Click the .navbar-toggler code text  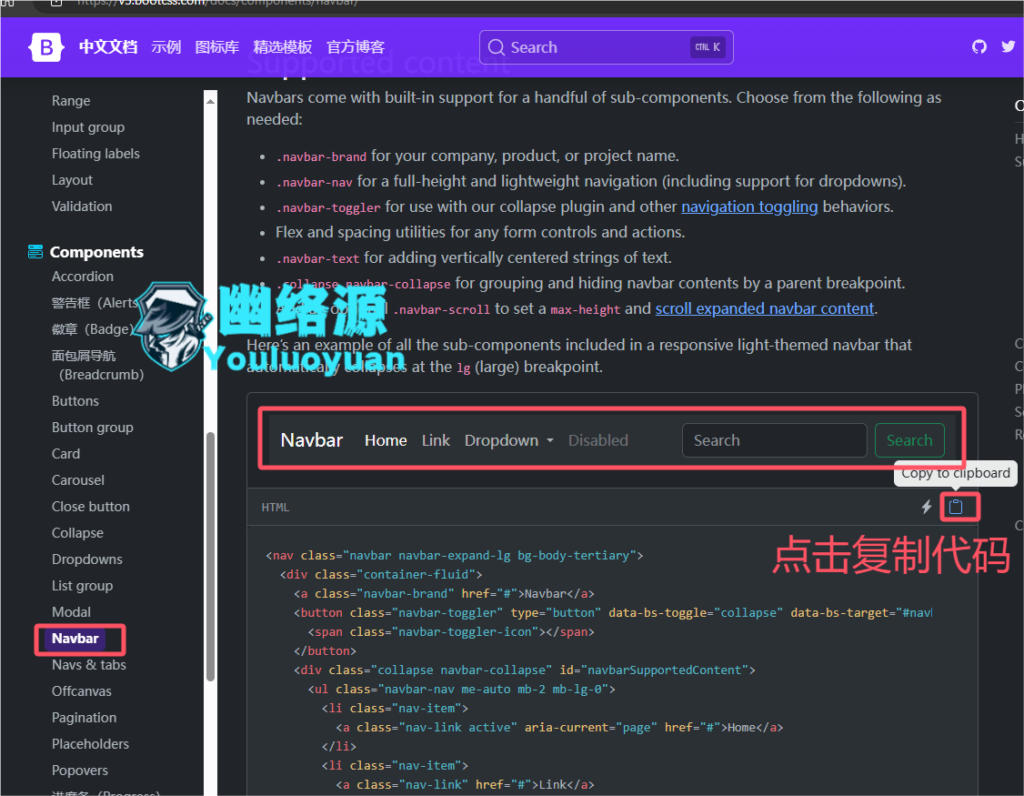click(x=328, y=208)
